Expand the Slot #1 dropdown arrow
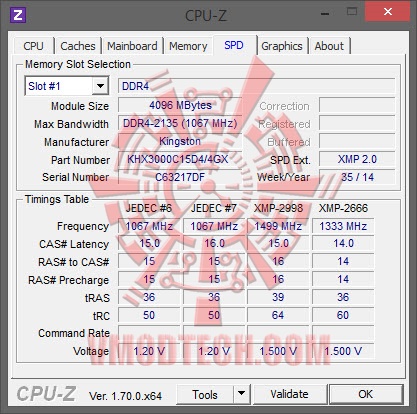This screenshot has width=417, height=414. click(100, 86)
